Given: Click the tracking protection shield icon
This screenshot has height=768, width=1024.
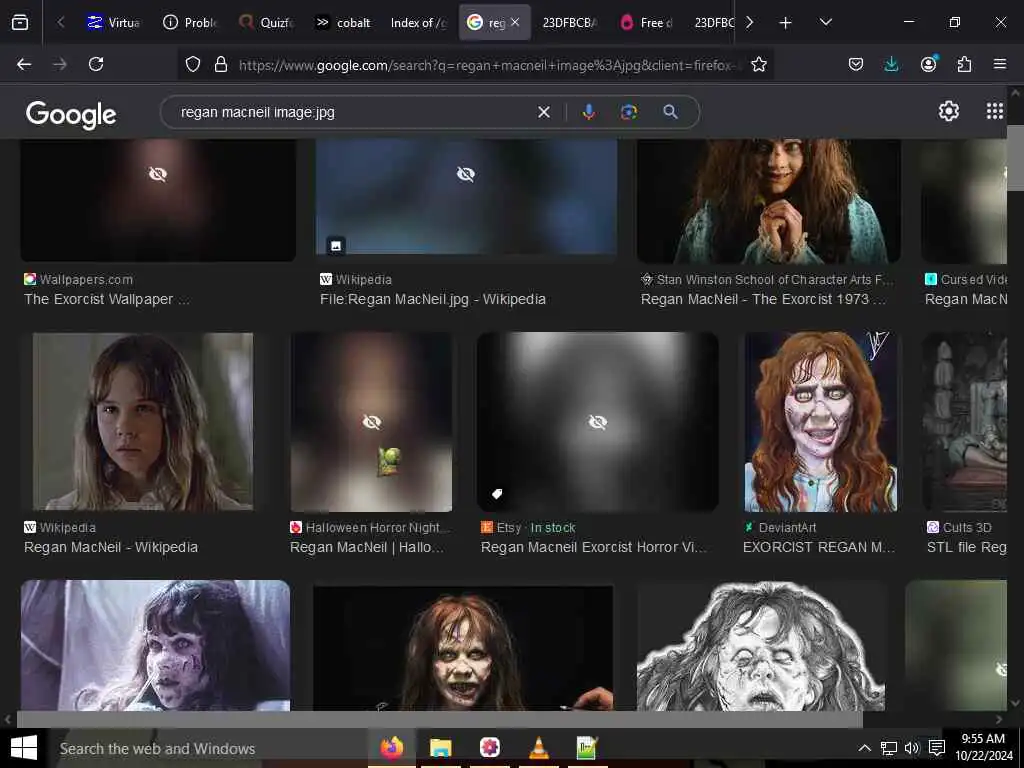Looking at the screenshot, I should tap(193, 64).
